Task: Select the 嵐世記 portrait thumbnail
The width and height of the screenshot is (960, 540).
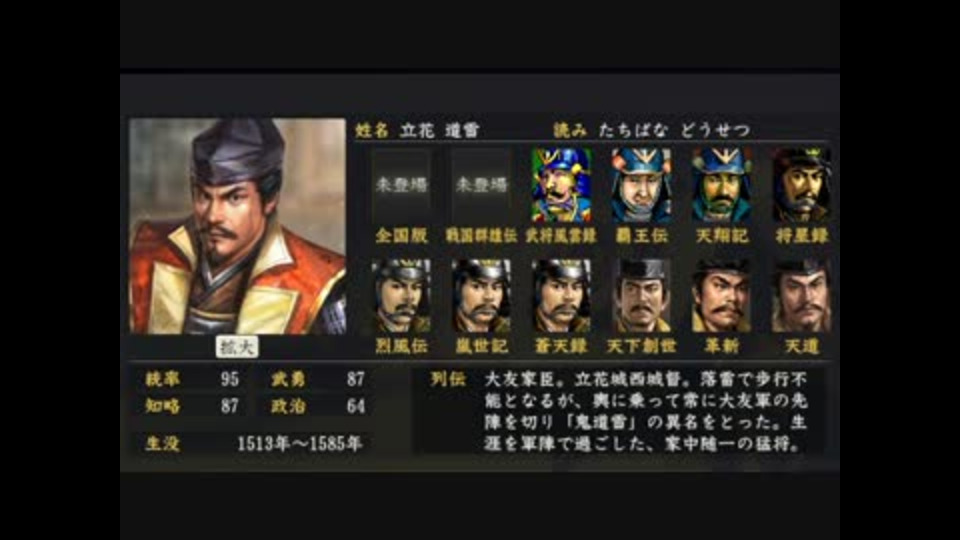Action: [481, 296]
